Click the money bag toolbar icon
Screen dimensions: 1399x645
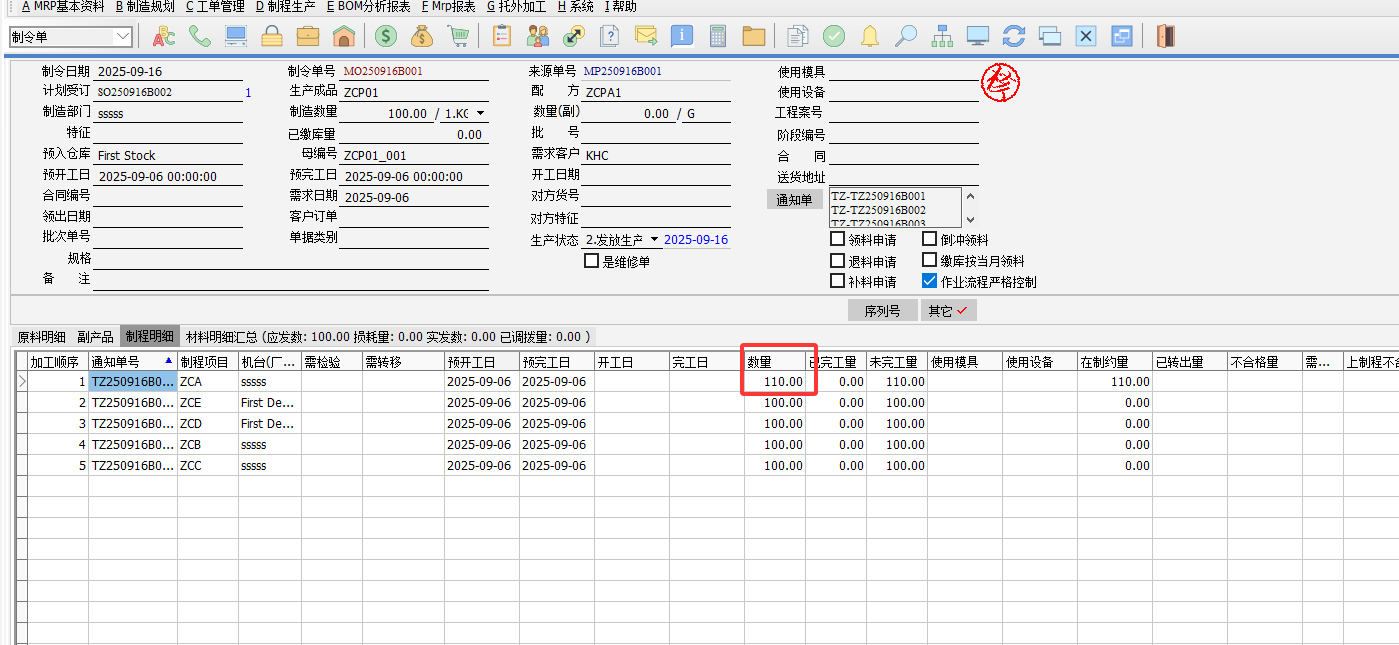click(x=422, y=37)
